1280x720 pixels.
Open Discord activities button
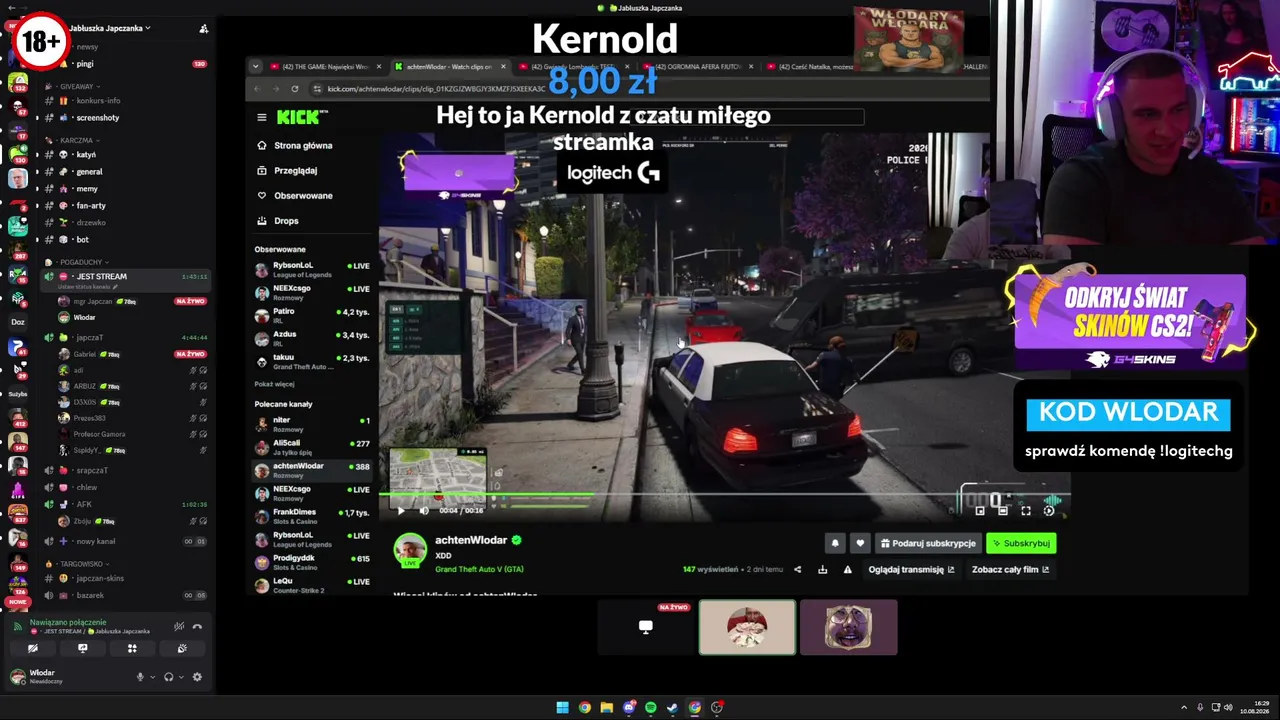(x=132, y=649)
